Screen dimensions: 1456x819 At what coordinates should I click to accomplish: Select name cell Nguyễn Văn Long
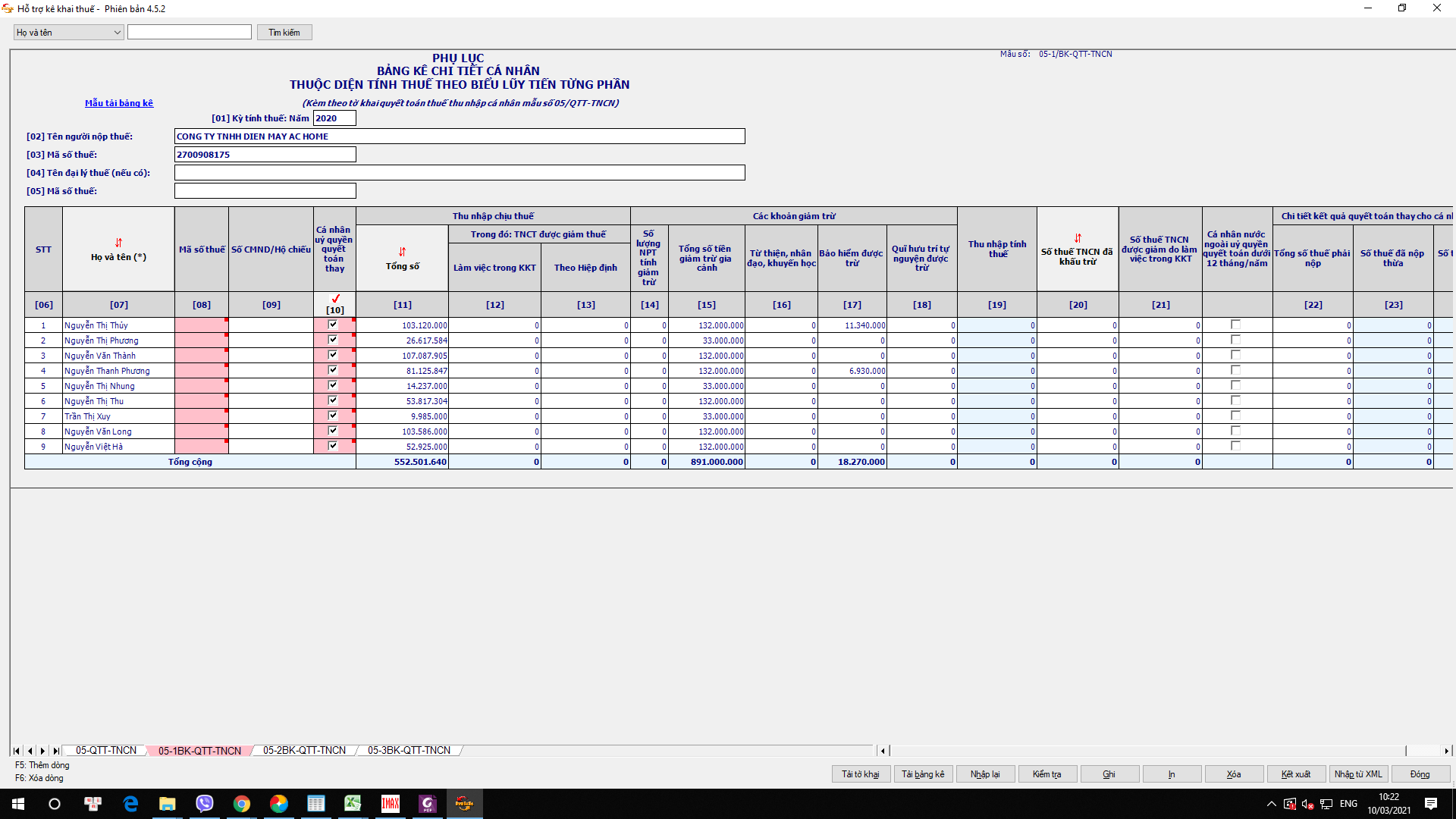click(x=118, y=431)
